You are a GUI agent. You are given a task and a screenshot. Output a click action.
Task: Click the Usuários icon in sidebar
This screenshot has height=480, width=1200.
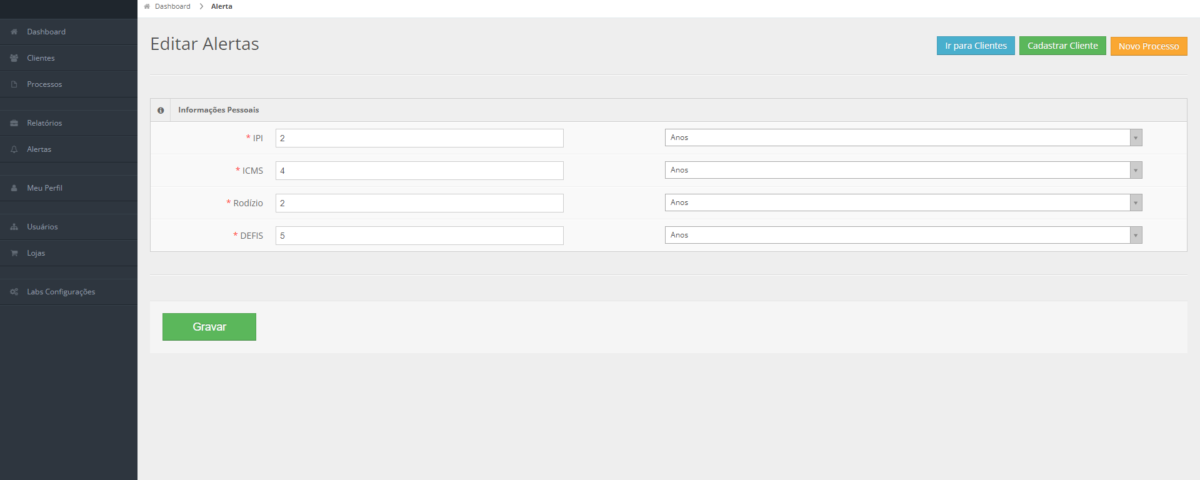14,227
